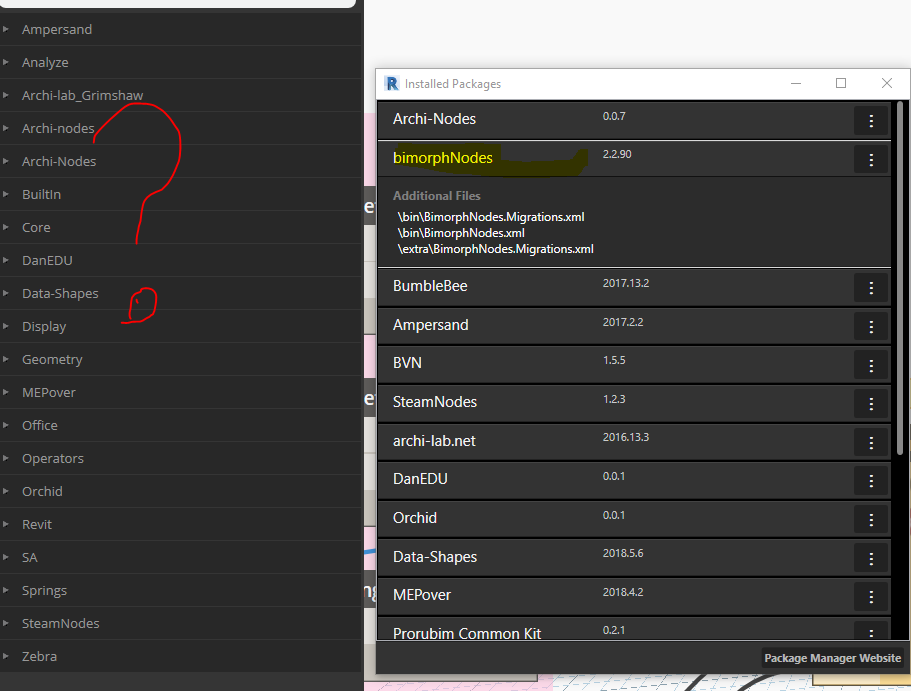Click the BimorphNodes.xml additional file entry
The width and height of the screenshot is (911, 691).
[x=461, y=233]
